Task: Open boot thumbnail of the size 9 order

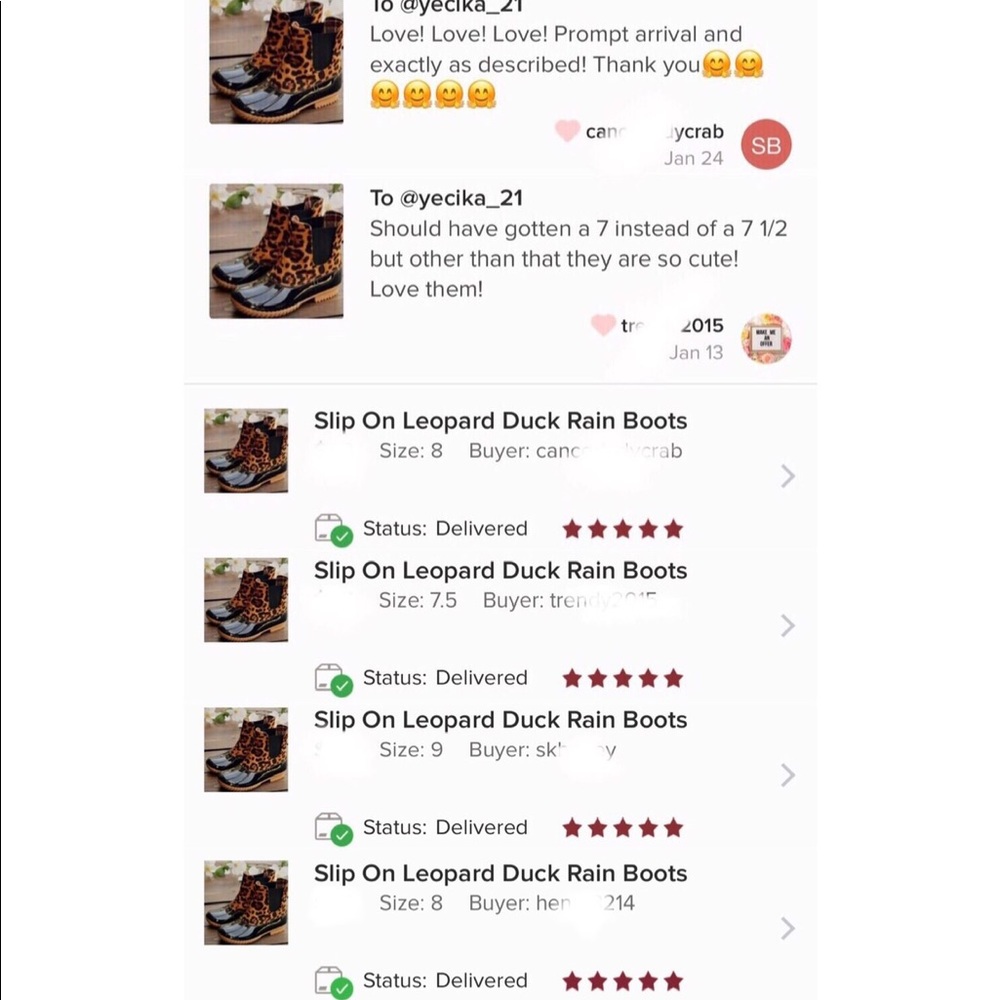Action: pos(246,749)
